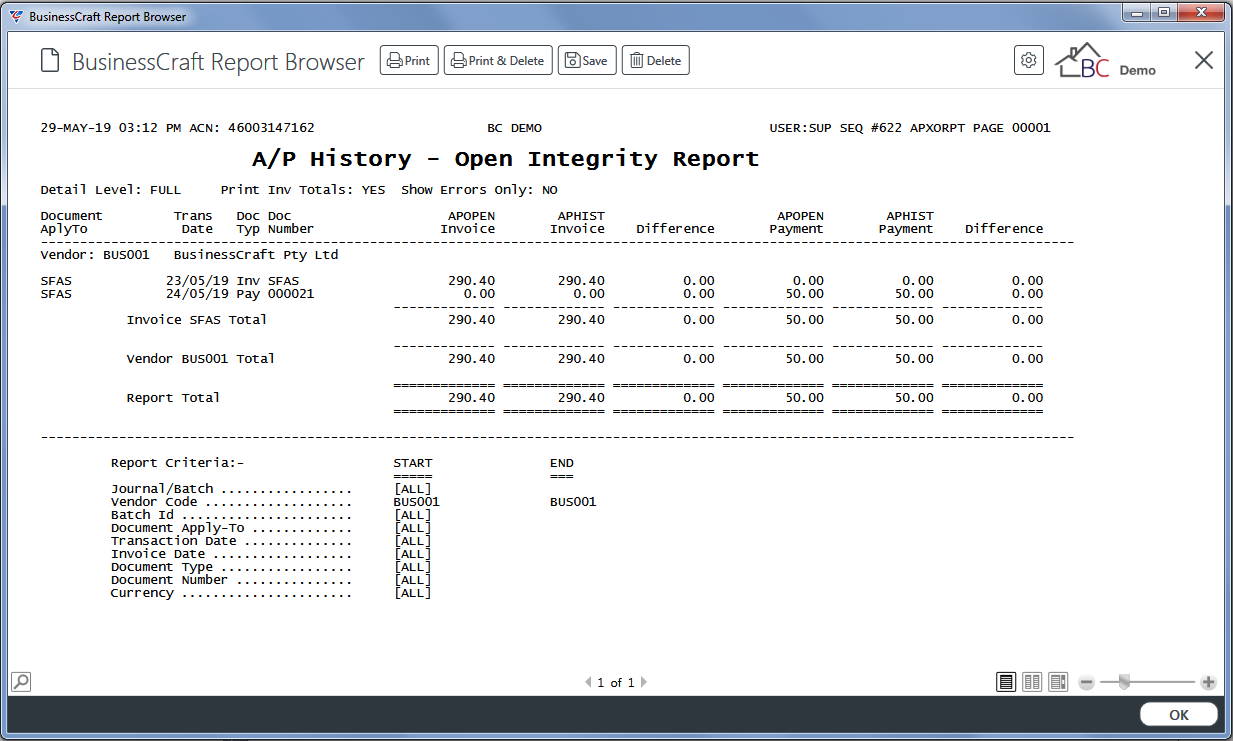
Task: Click the "Report Total" row label
Action: point(173,398)
